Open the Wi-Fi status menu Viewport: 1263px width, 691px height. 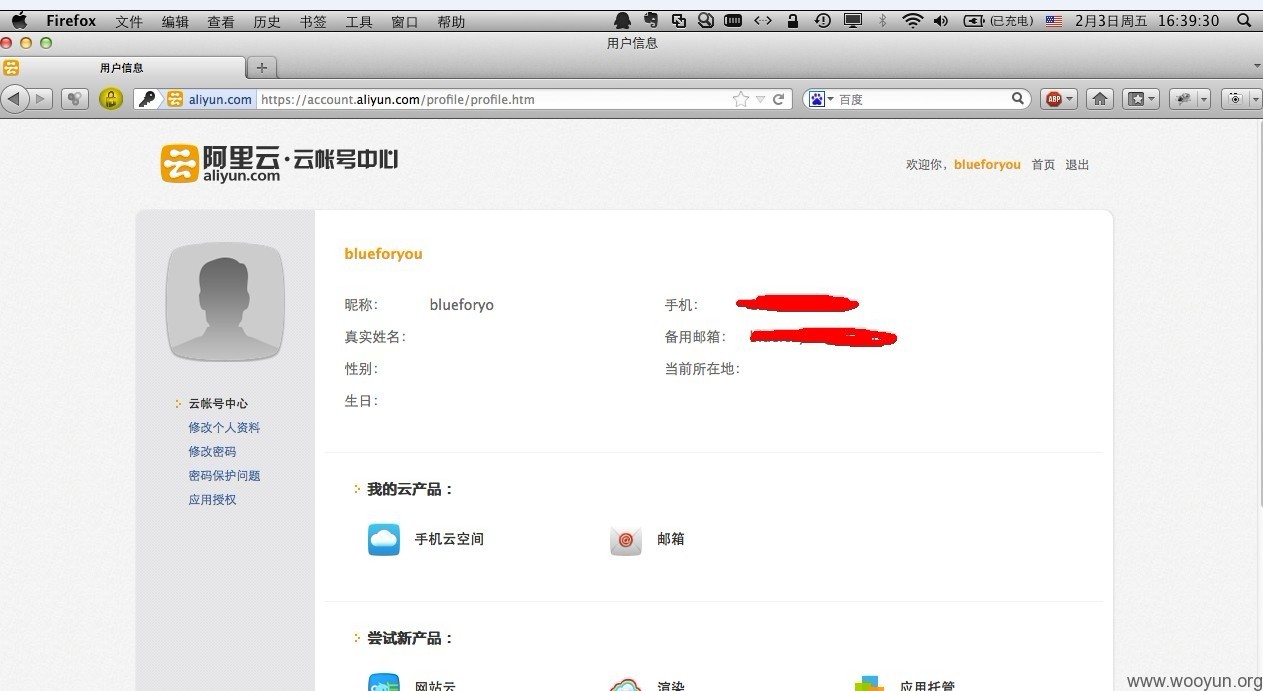912,20
